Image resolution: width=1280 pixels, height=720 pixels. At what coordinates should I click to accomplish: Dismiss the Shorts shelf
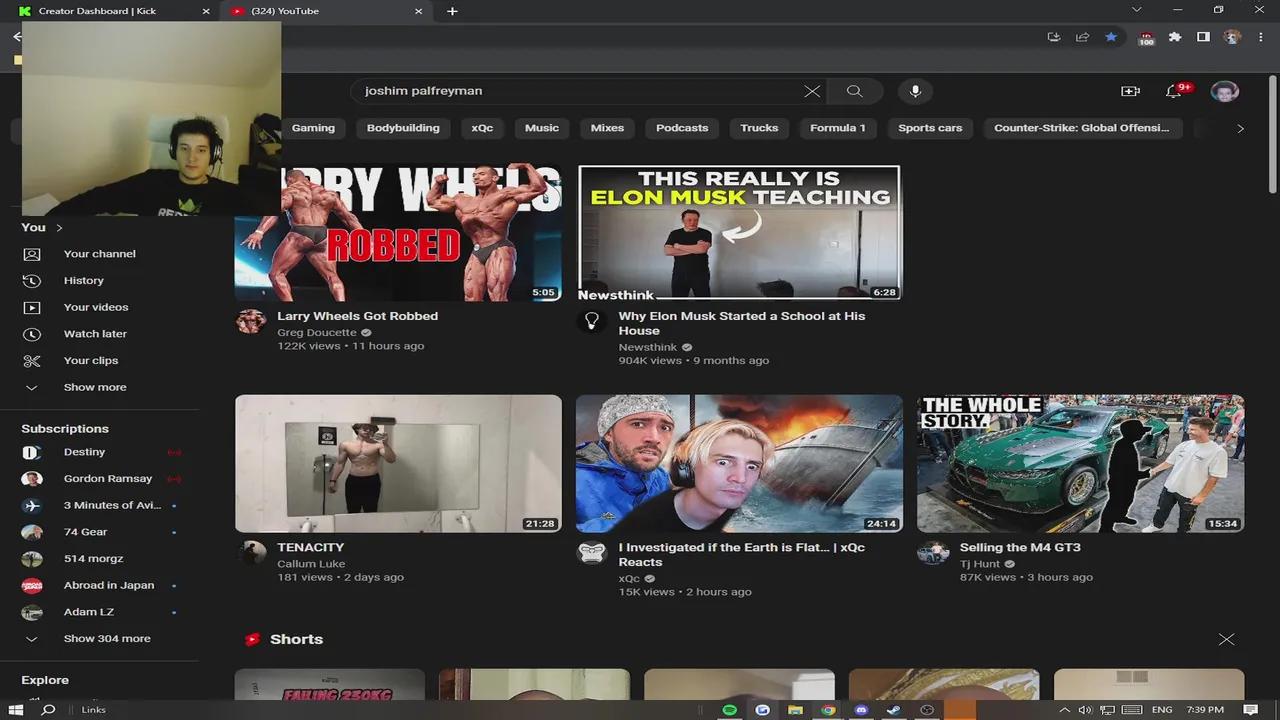tap(1226, 640)
